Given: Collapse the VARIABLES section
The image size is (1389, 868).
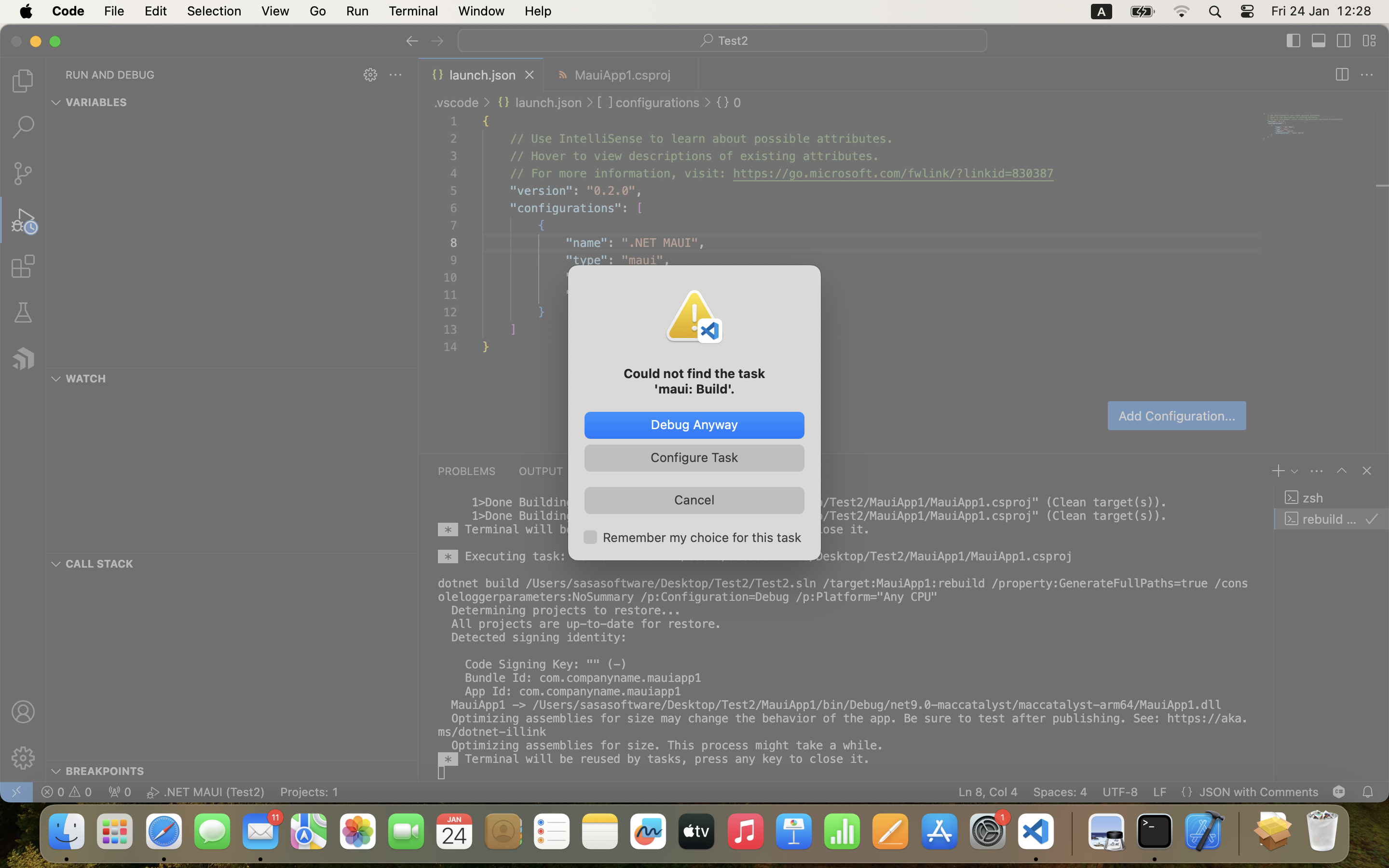Looking at the screenshot, I should [x=55, y=102].
